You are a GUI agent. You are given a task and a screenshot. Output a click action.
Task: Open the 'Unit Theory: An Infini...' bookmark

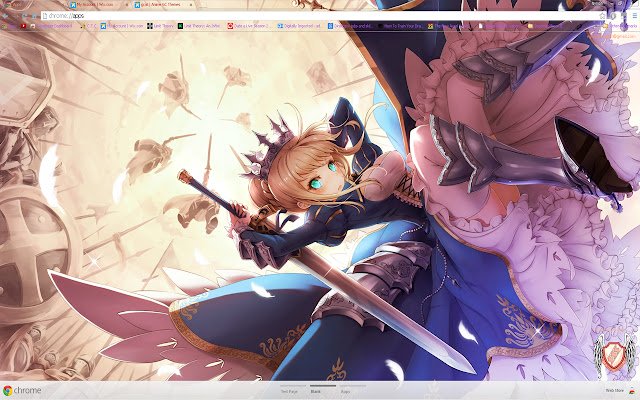click(199, 26)
